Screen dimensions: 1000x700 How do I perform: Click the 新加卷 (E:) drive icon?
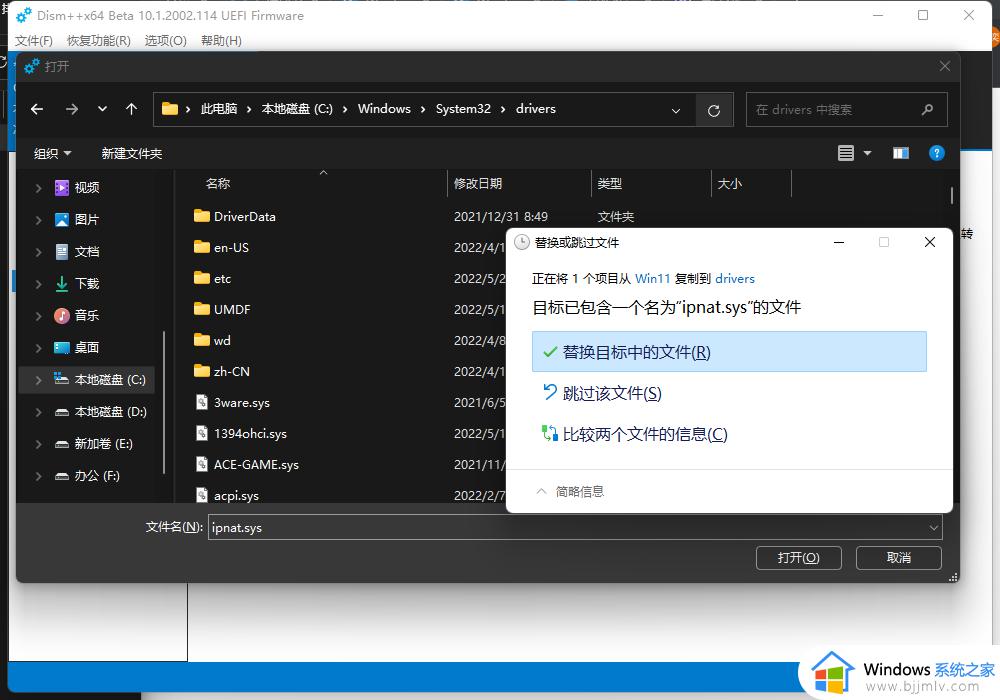click(62, 444)
